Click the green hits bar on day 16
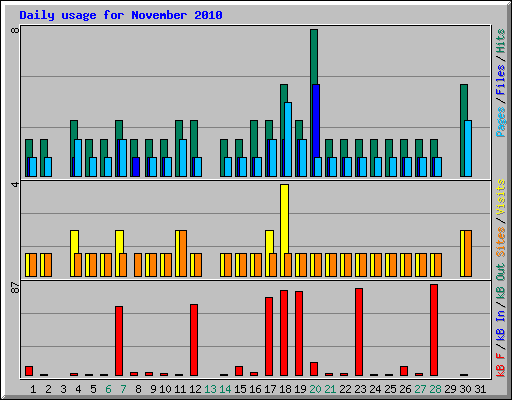This screenshot has height=400, width=512. tap(254, 139)
